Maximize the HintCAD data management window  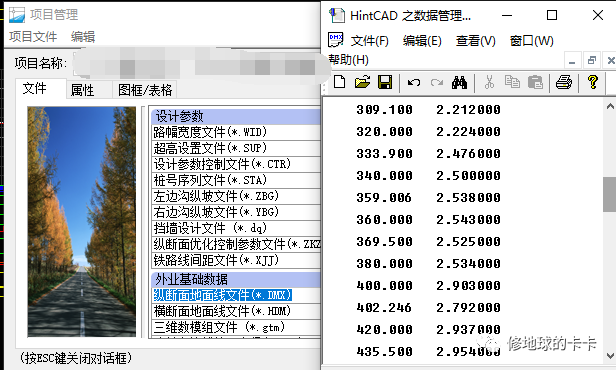click(552, 15)
